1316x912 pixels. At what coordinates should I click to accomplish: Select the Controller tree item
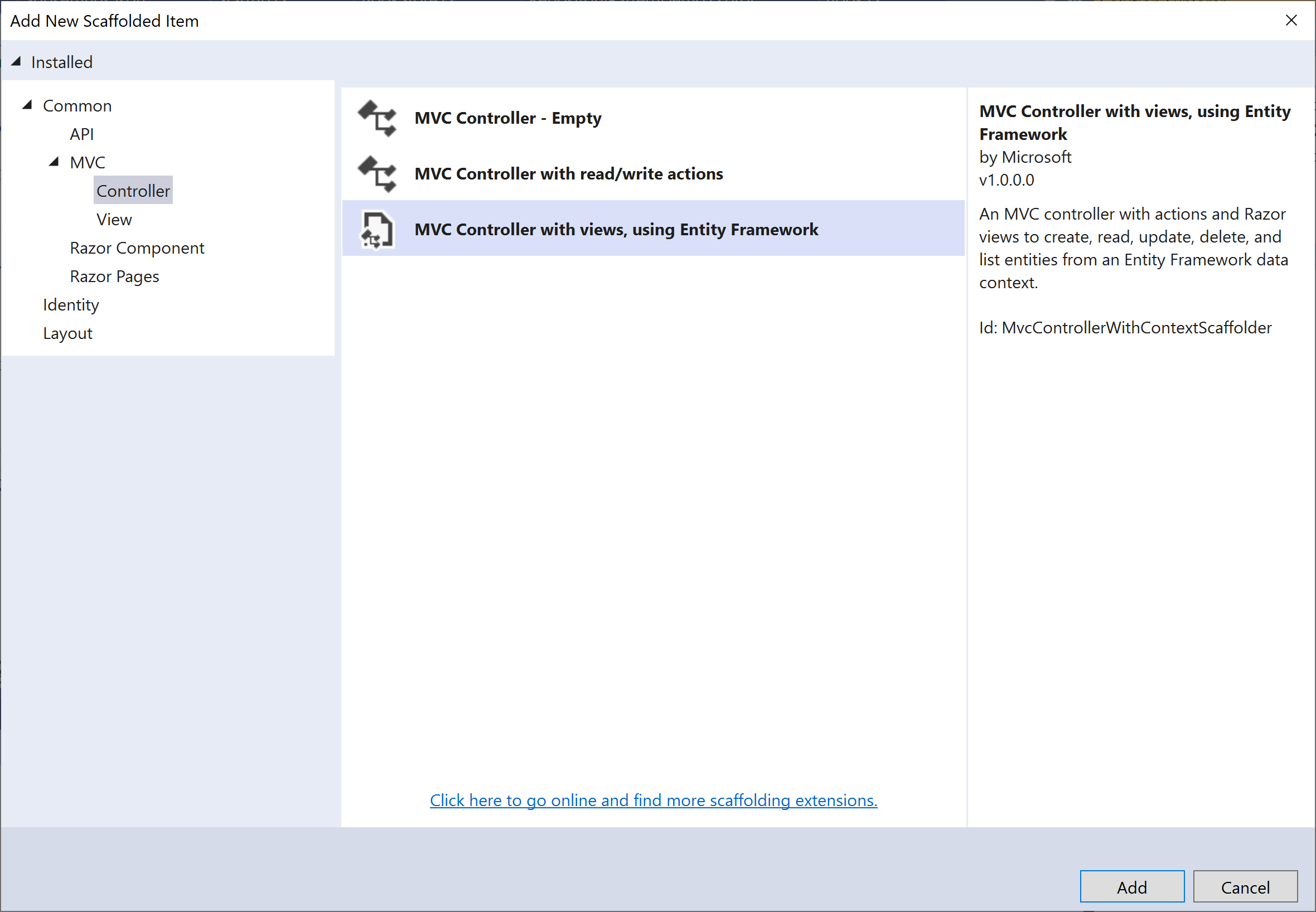point(133,191)
